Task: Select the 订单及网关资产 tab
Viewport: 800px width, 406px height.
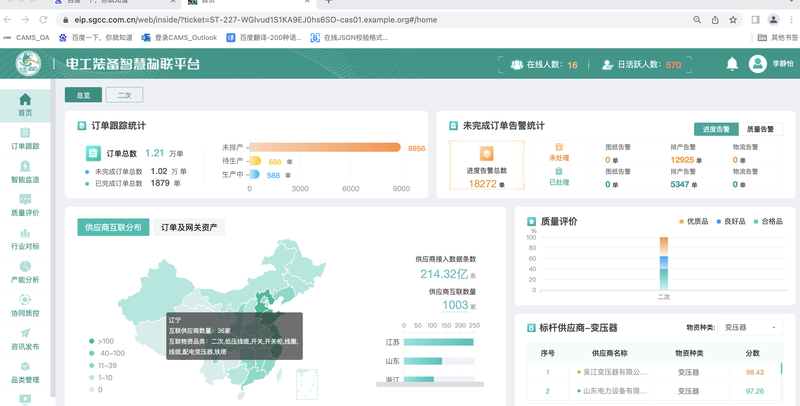Action: pyautogui.click(x=189, y=227)
